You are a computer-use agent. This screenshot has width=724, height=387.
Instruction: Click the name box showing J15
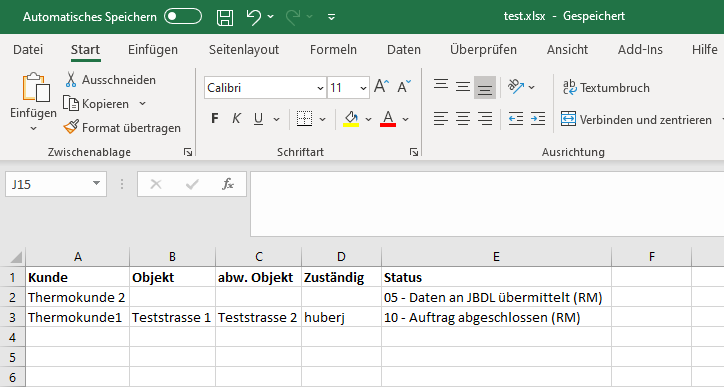click(x=48, y=184)
